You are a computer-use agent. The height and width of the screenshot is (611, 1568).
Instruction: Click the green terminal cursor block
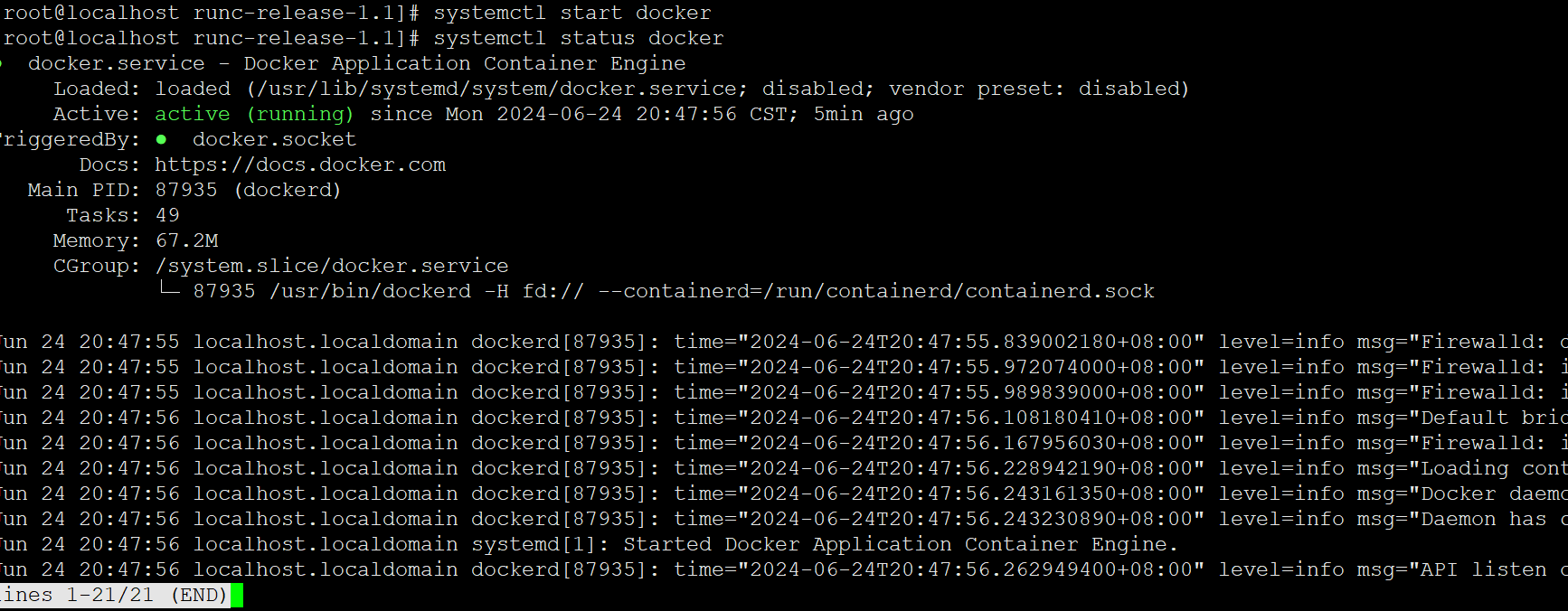click(x=237, y=596)
